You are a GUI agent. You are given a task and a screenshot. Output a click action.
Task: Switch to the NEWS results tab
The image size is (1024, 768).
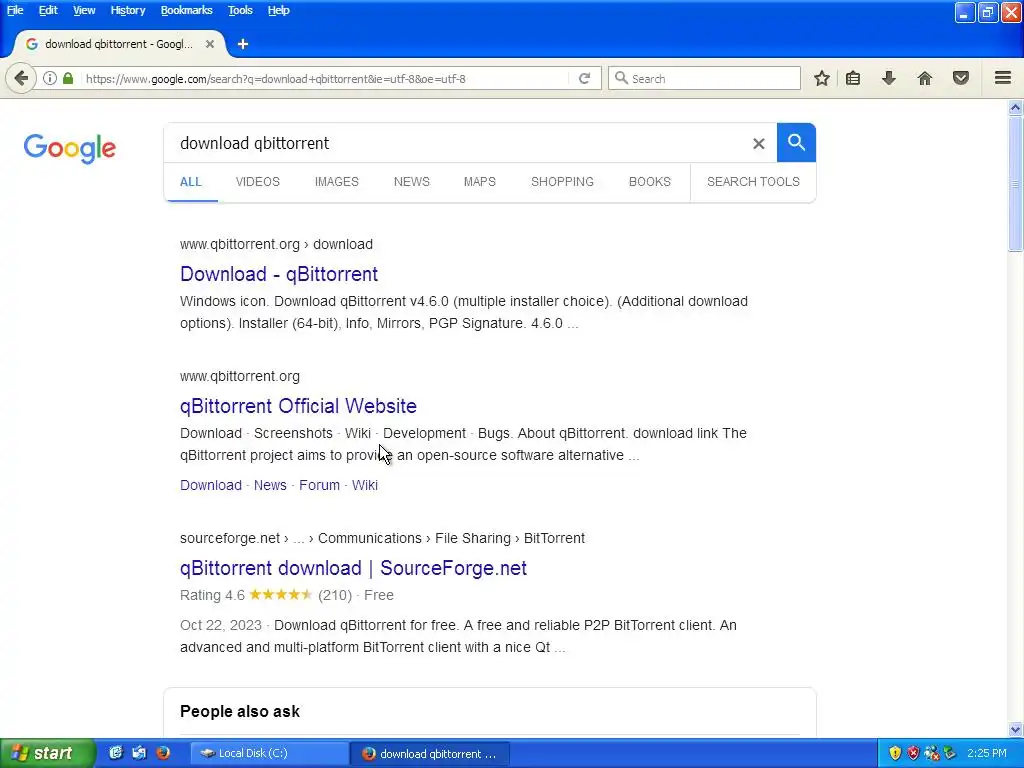pos(411,182)
